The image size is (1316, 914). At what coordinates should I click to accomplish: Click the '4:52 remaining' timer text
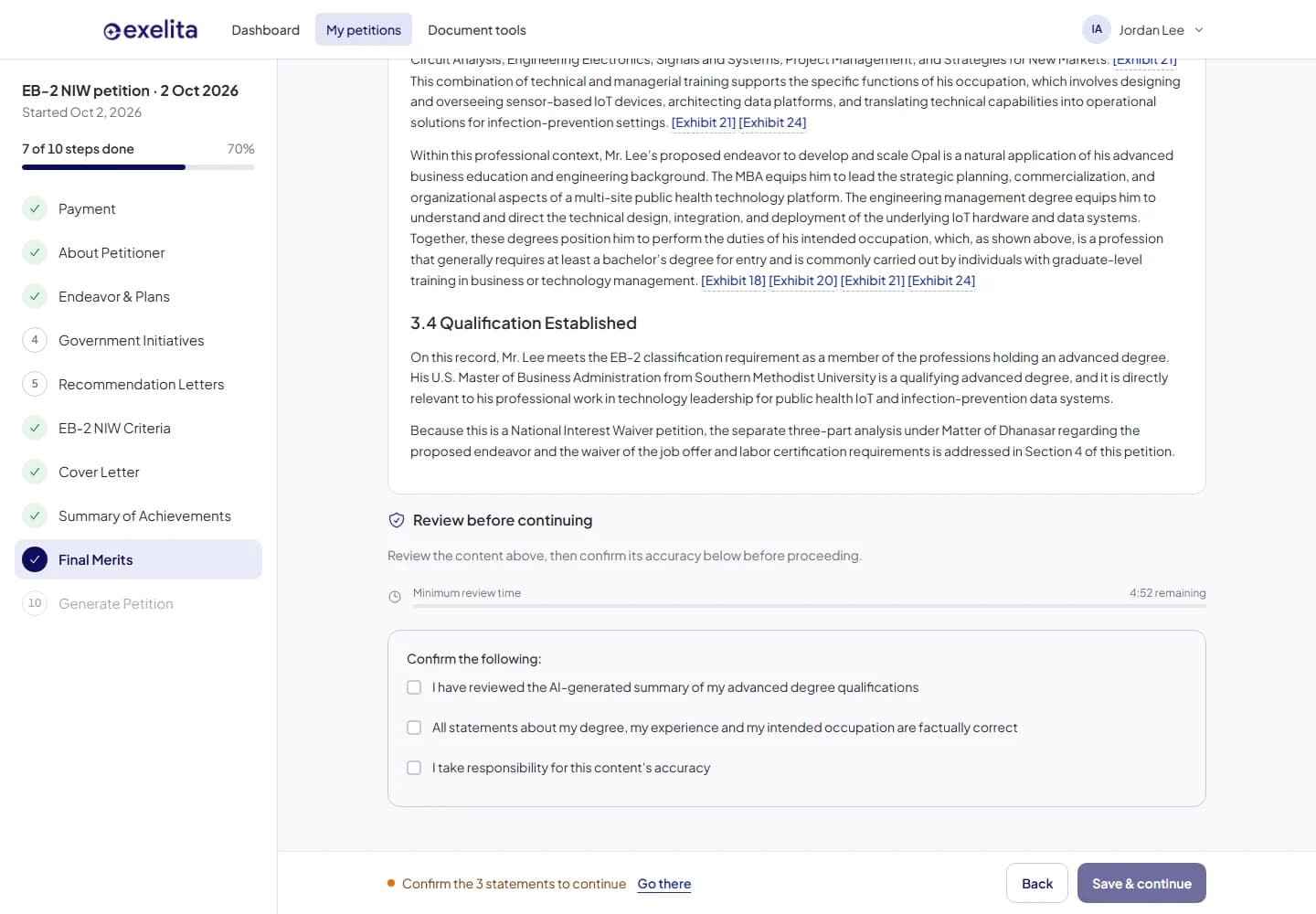point(1168,593)
